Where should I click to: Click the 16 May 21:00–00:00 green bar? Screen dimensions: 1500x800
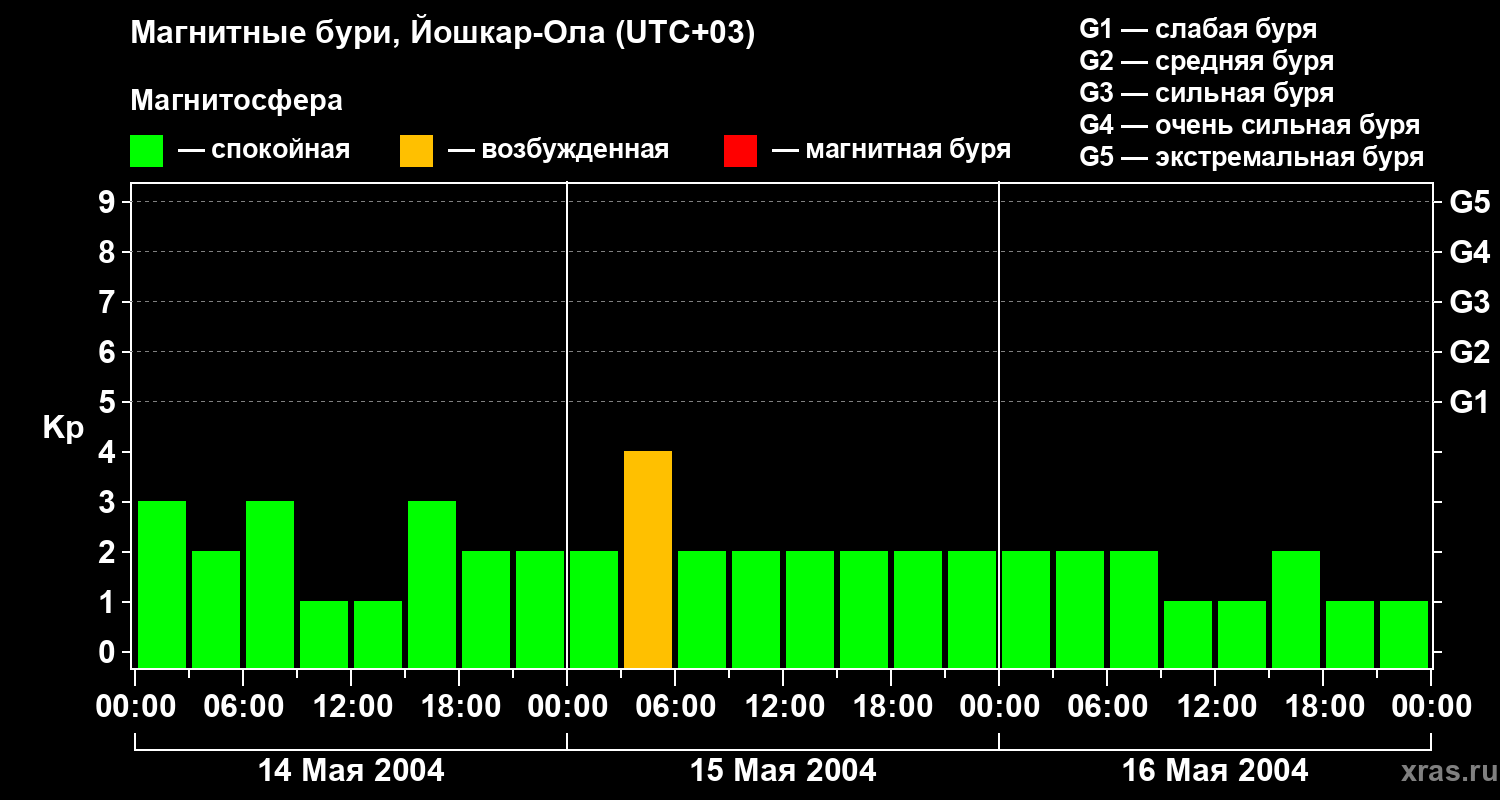point(1404,635)
